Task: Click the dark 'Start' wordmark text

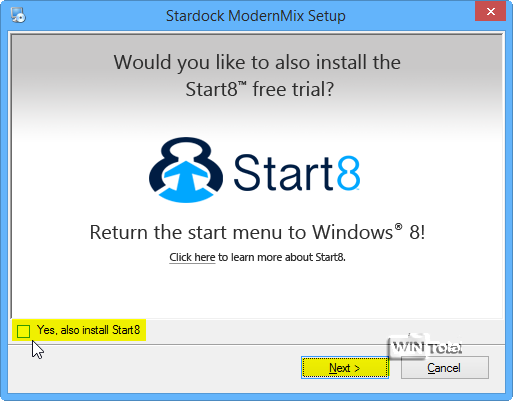Action: [284, 173]
